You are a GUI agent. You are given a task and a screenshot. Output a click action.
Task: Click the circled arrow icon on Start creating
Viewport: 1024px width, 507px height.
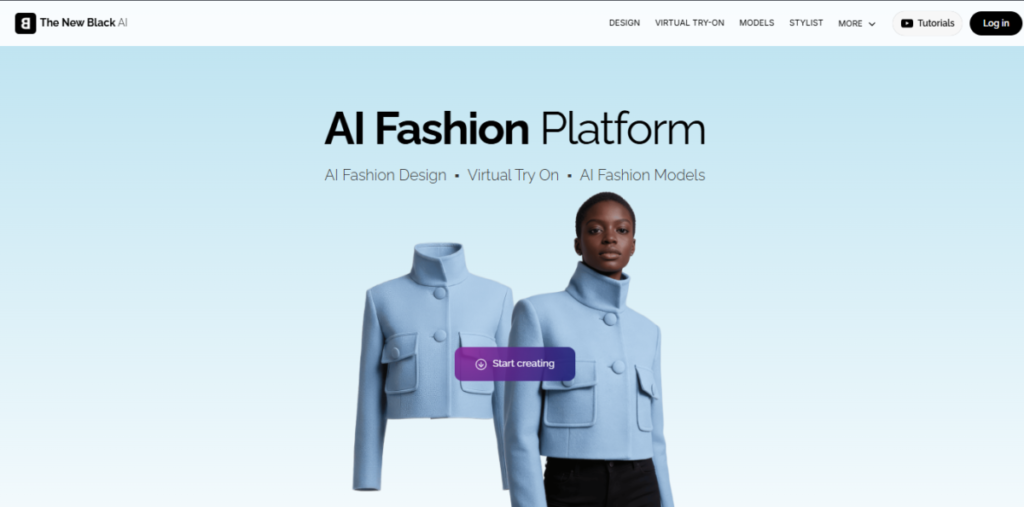pyautogui.click(x=481, y=364)
